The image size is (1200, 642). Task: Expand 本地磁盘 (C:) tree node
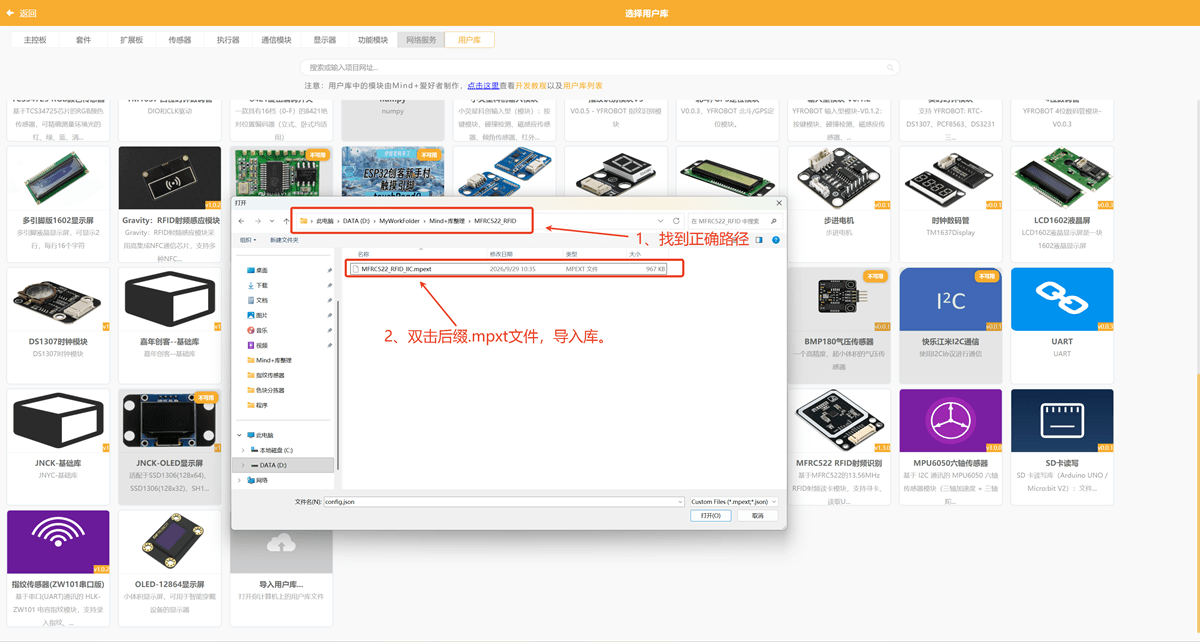tap(242, 450)
